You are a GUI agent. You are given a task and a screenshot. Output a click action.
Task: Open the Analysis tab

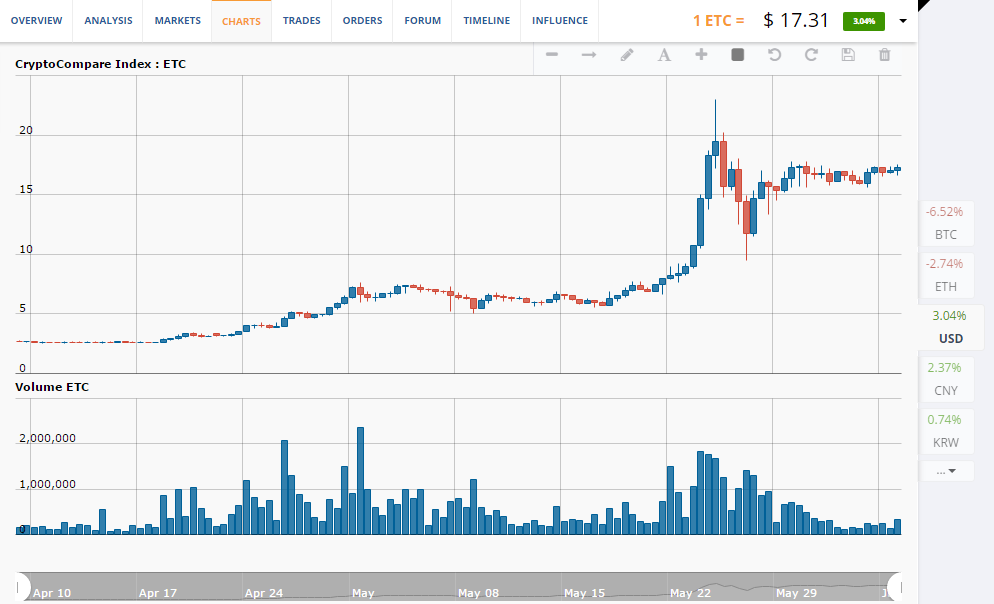click(x=108, y=21)
